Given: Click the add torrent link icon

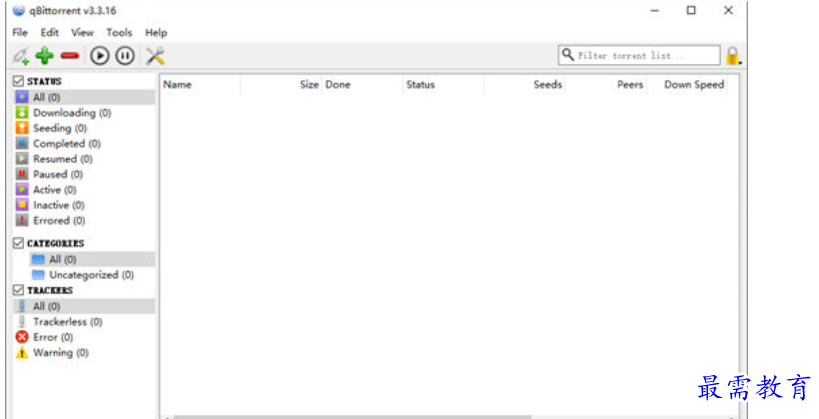Looking at the screenshot, I should (x=21, y=56).
